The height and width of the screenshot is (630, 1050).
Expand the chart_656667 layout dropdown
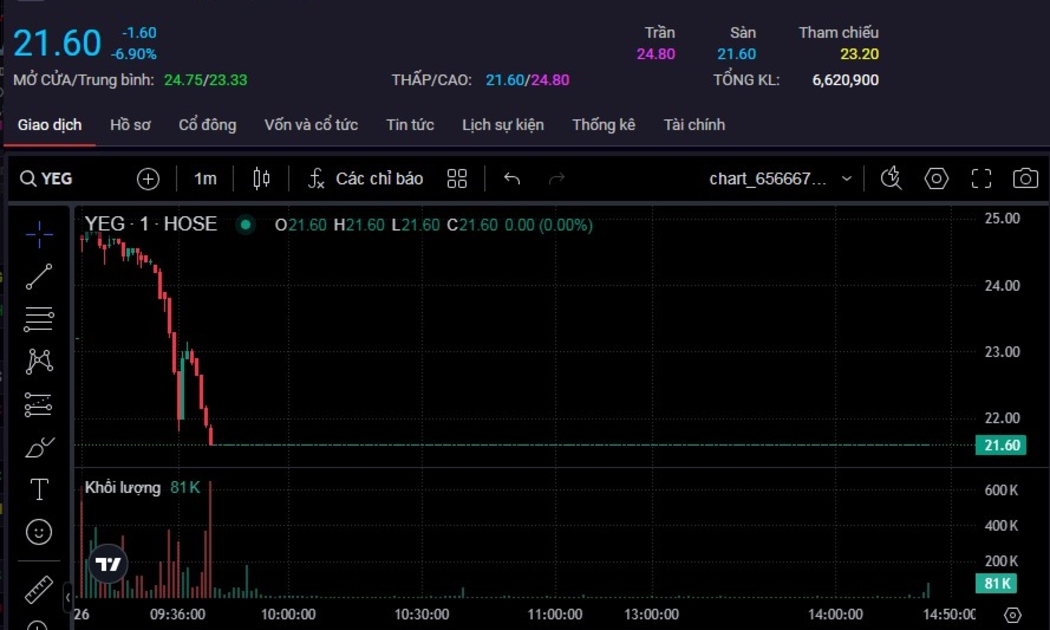pyautogui.click(x=780, y=179)
